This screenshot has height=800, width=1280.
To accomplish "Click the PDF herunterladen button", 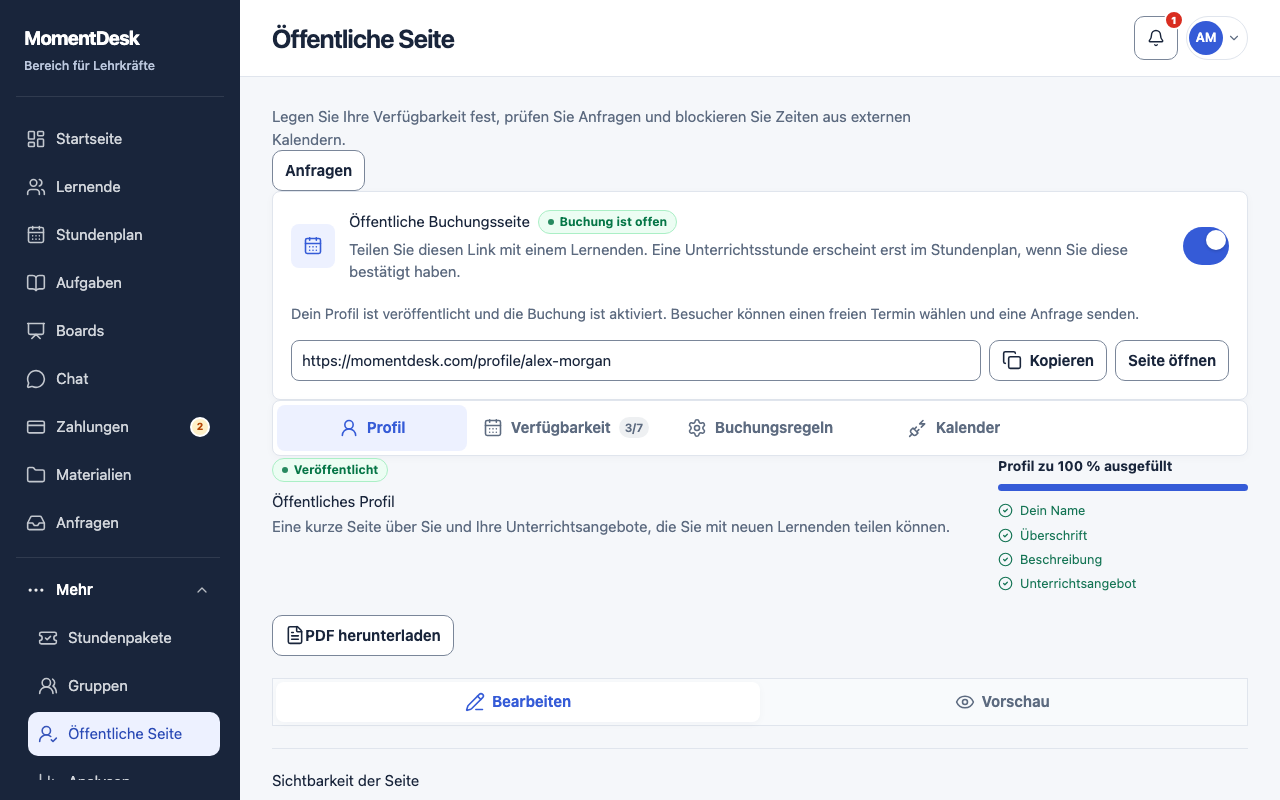I will coord(363,636).
